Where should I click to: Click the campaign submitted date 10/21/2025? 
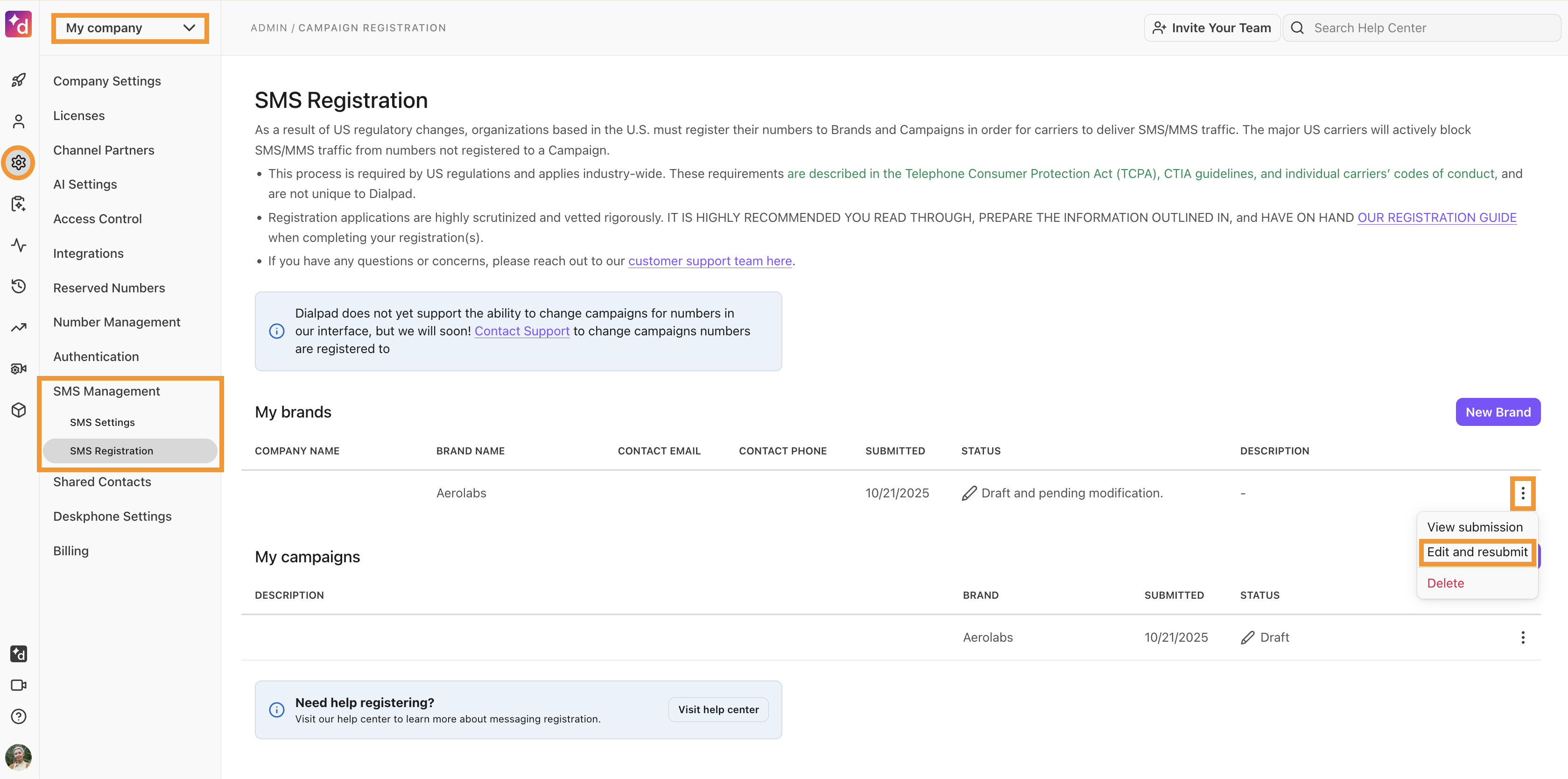coord(1176,637)
